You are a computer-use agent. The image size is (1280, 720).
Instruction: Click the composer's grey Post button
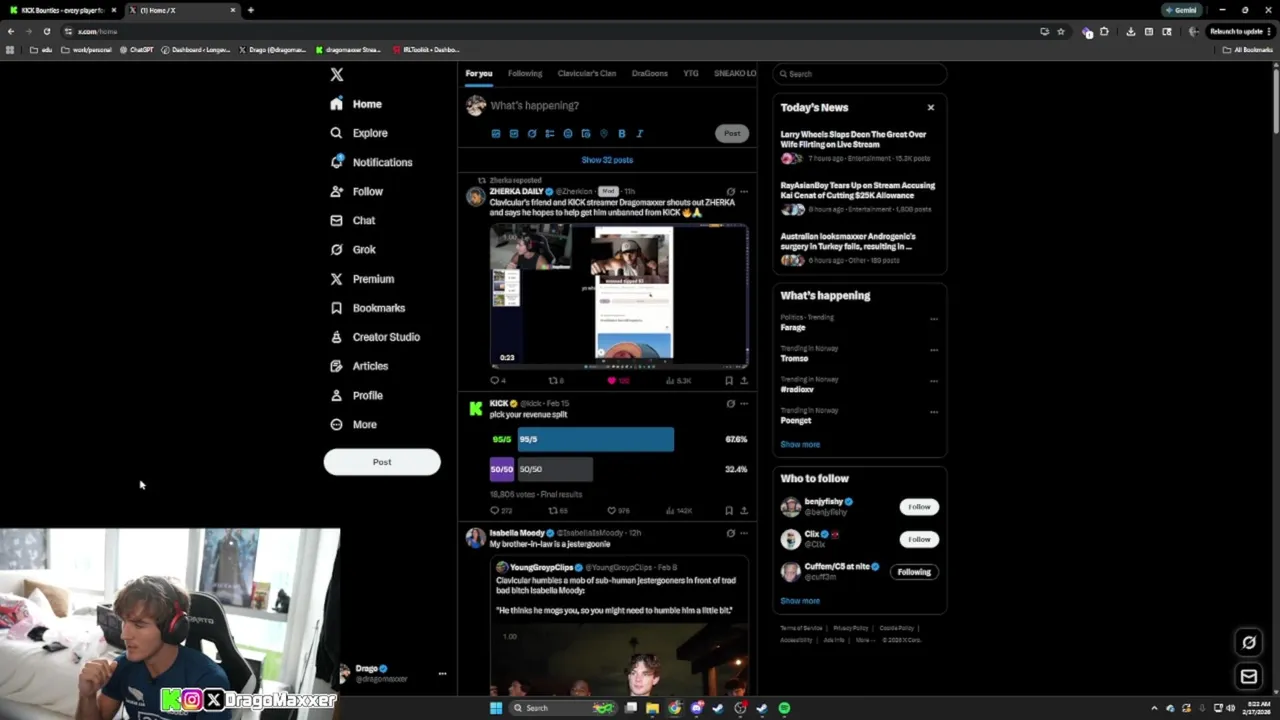pos(732,133)
